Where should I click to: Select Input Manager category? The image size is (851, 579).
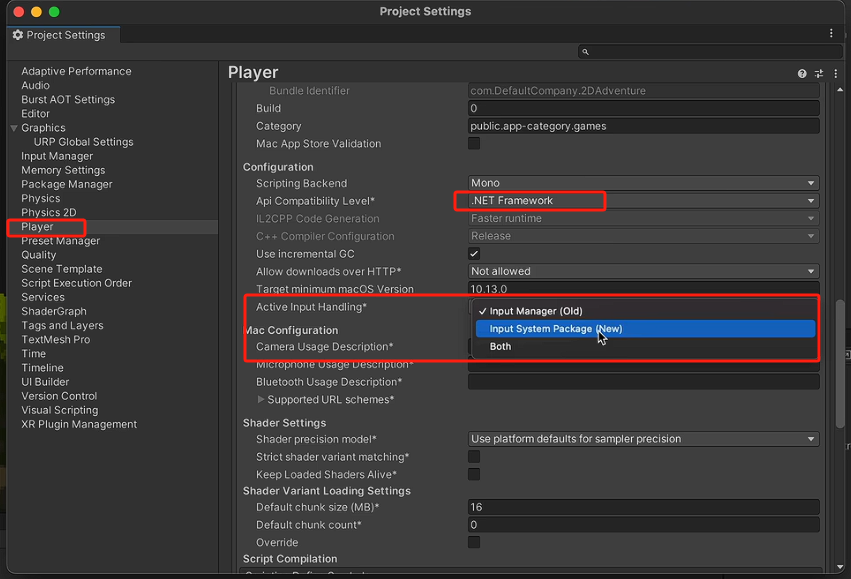(x=57, y=156)
